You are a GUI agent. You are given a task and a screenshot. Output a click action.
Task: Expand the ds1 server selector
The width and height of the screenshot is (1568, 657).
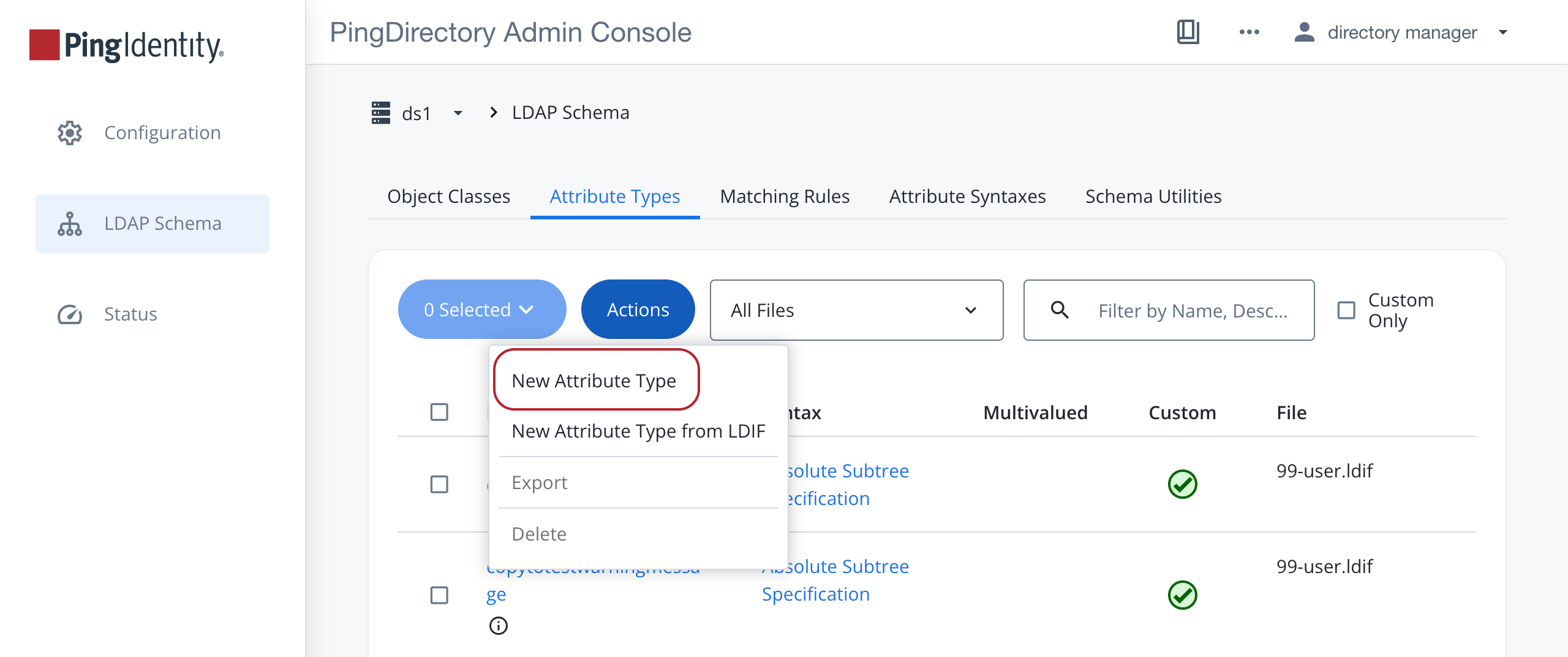(458, 113)
